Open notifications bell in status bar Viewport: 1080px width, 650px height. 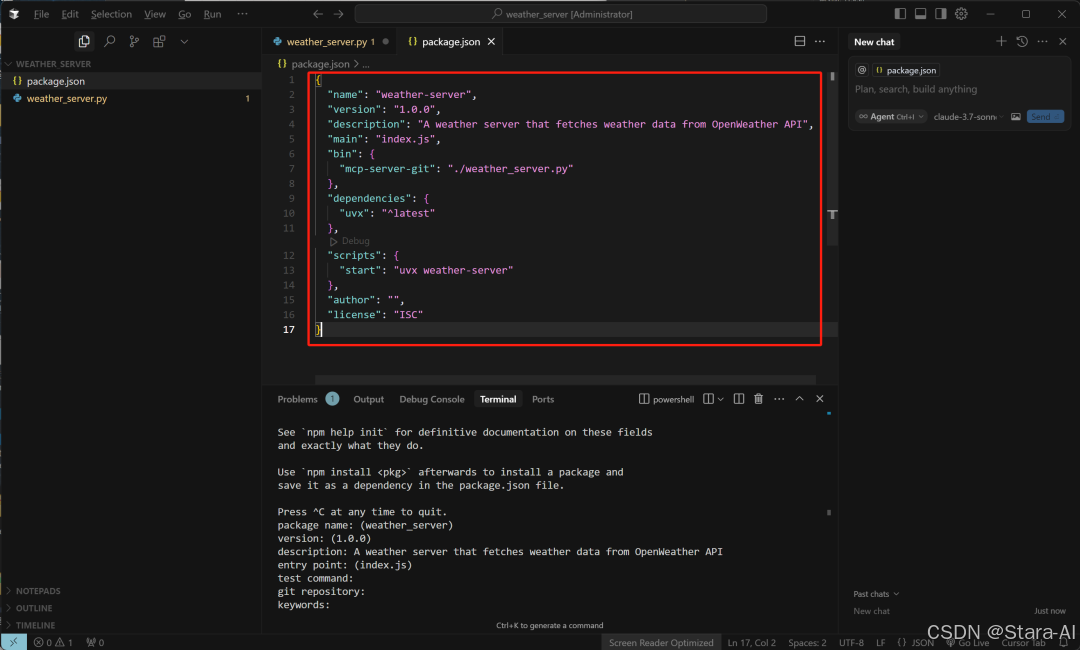click(x=1064, y=642)
